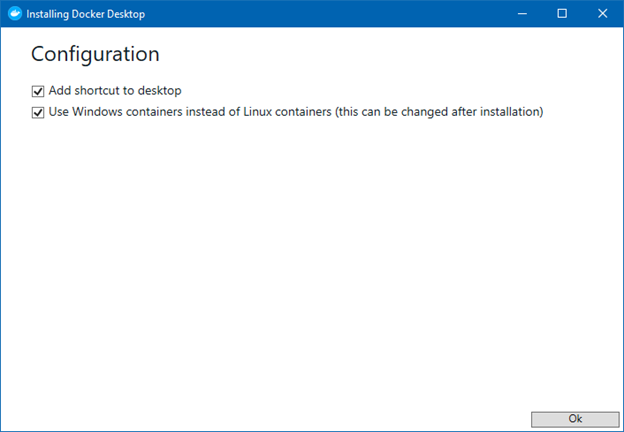Toggle the checkmark box beside Use Windows containers
The height and width of the screenshot is (432, 624).
[x=38, y=113]
